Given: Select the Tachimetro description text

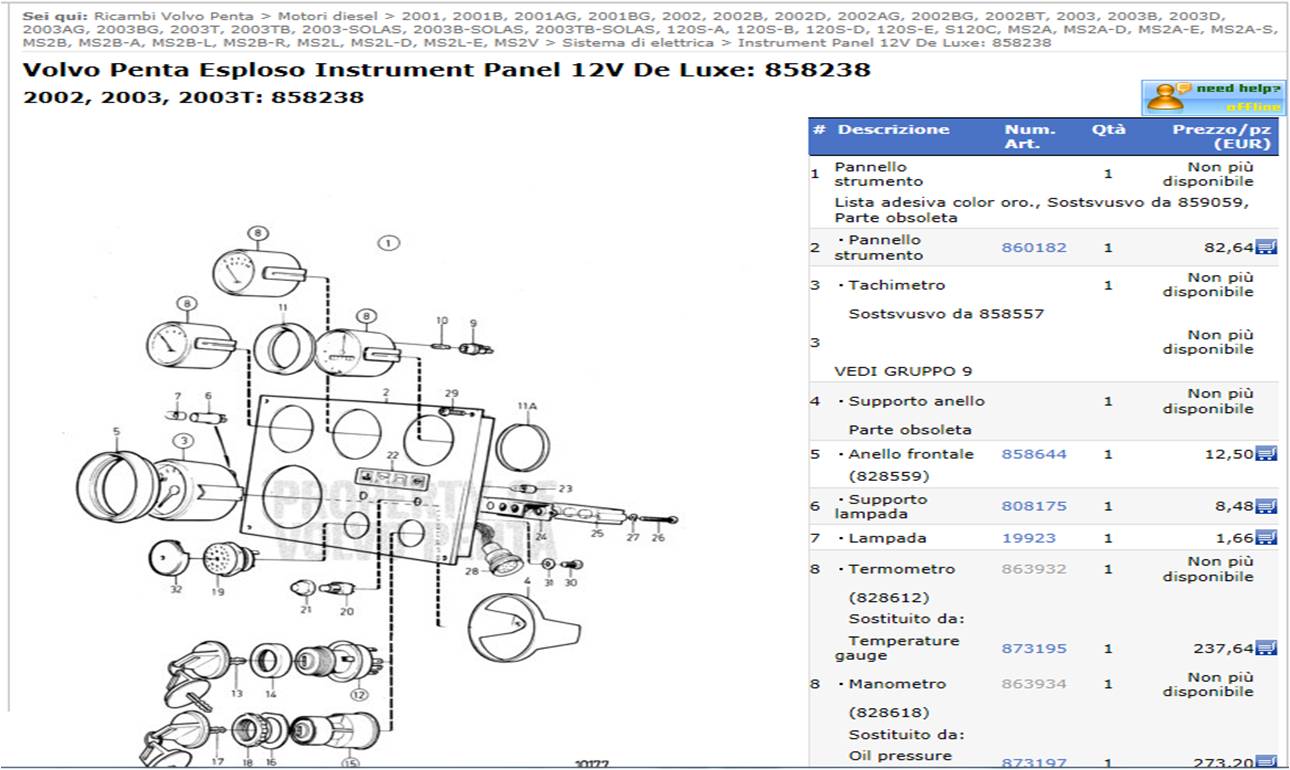Looking at the screenshot, I should pyautogui.click(x=896, y=285).
